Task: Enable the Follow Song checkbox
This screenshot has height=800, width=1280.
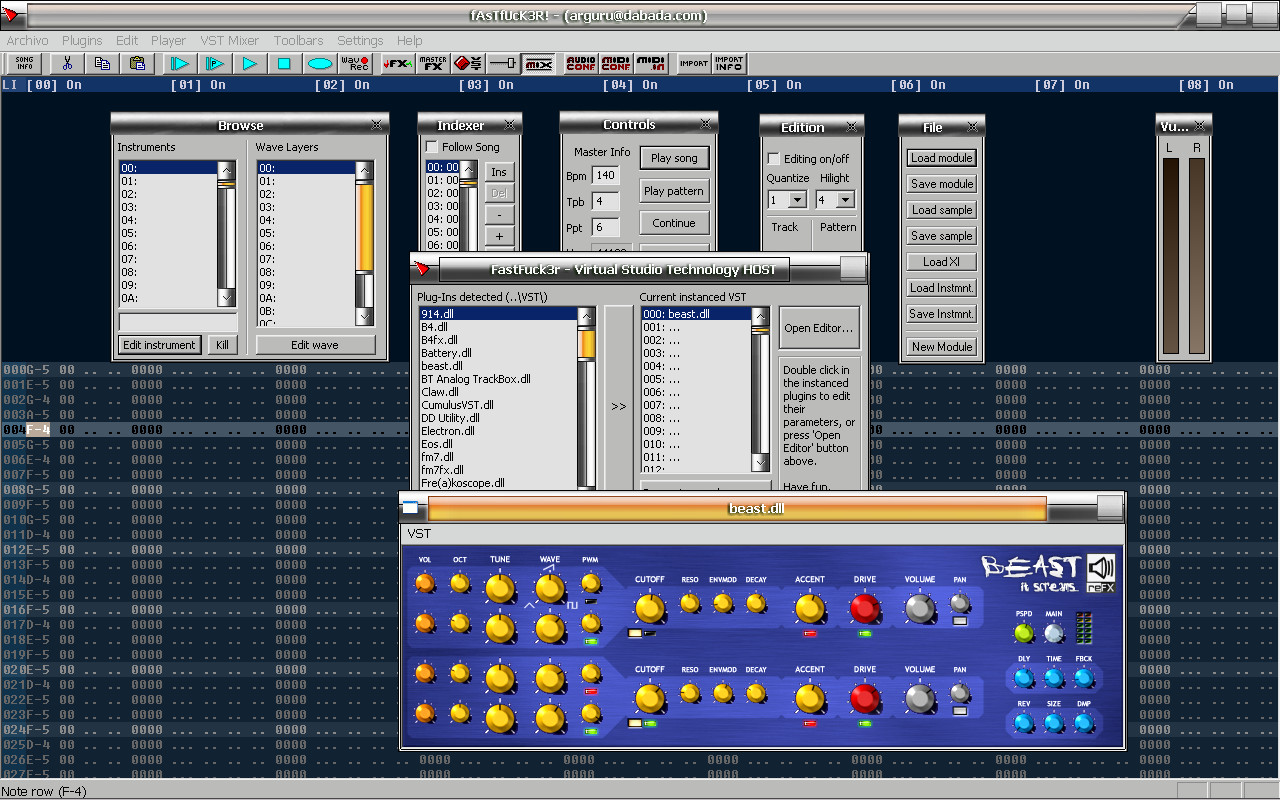Action: 432,147
